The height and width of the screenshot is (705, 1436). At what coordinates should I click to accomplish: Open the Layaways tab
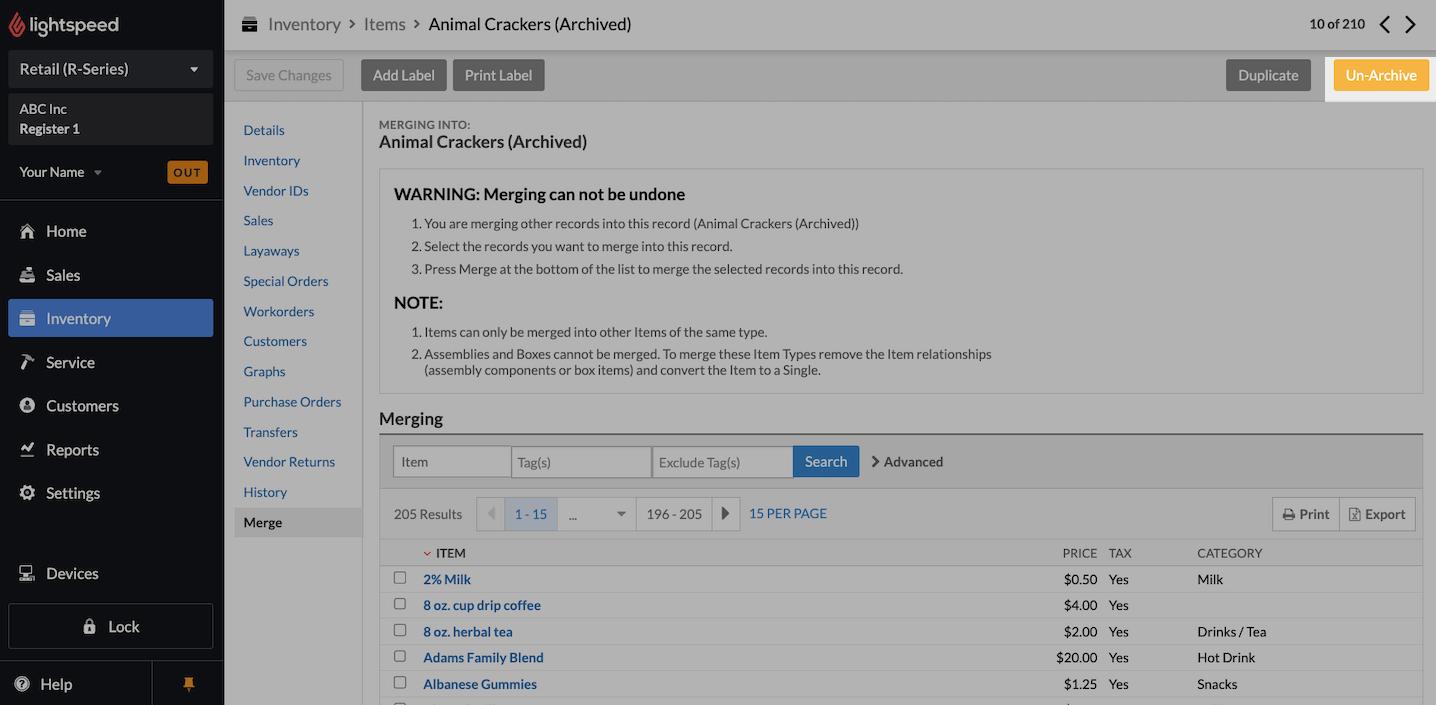click(x=272, y=251)
